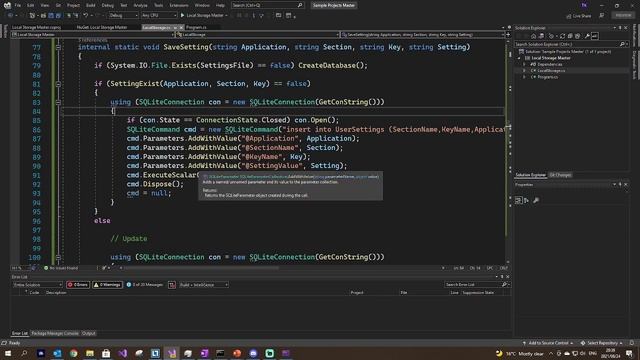Click the Undo toolbar icon
This screenshot has height=360, width=640.
tap(86, 15)
